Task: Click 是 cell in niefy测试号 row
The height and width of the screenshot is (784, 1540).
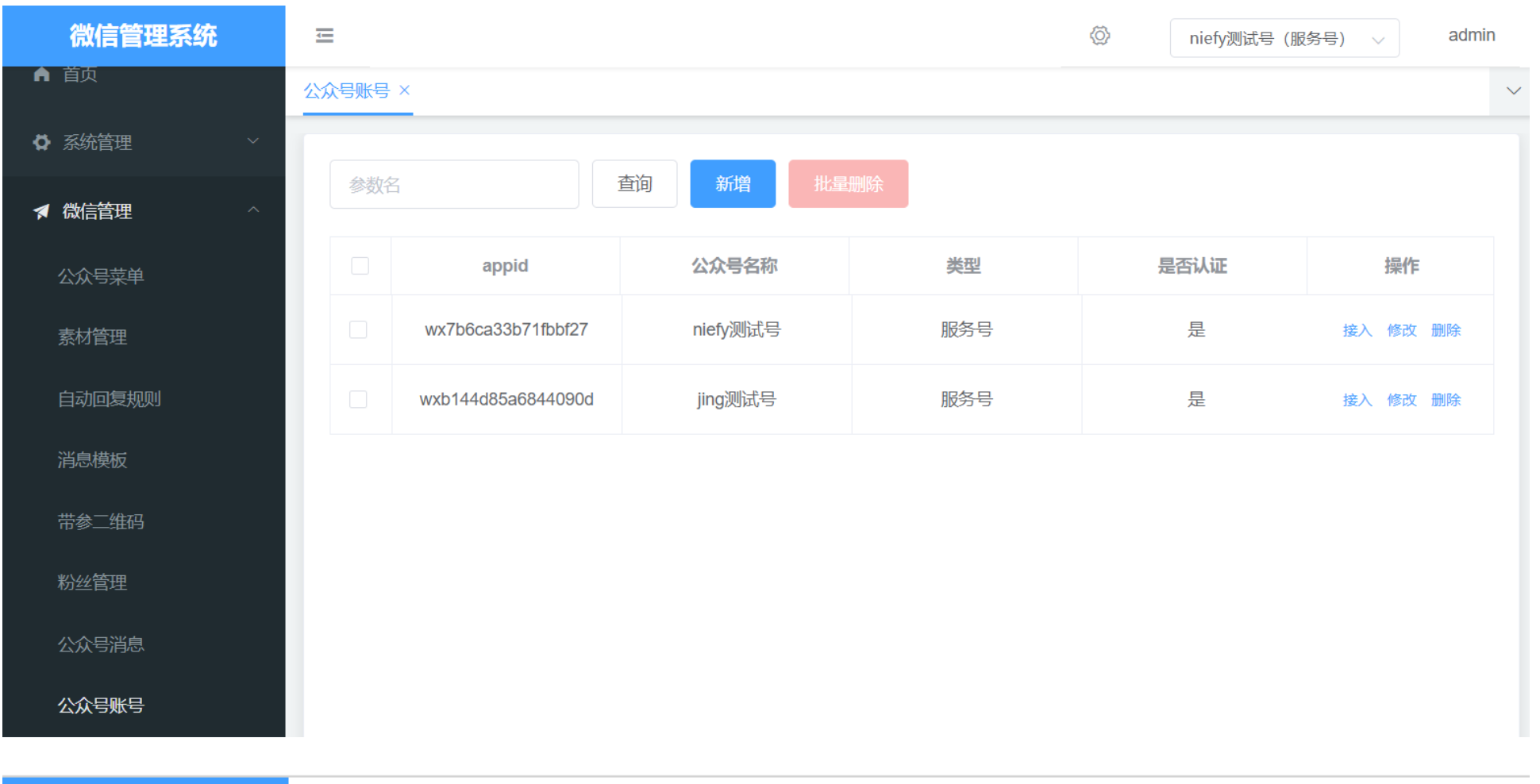Action: [x=1196, y=329]
